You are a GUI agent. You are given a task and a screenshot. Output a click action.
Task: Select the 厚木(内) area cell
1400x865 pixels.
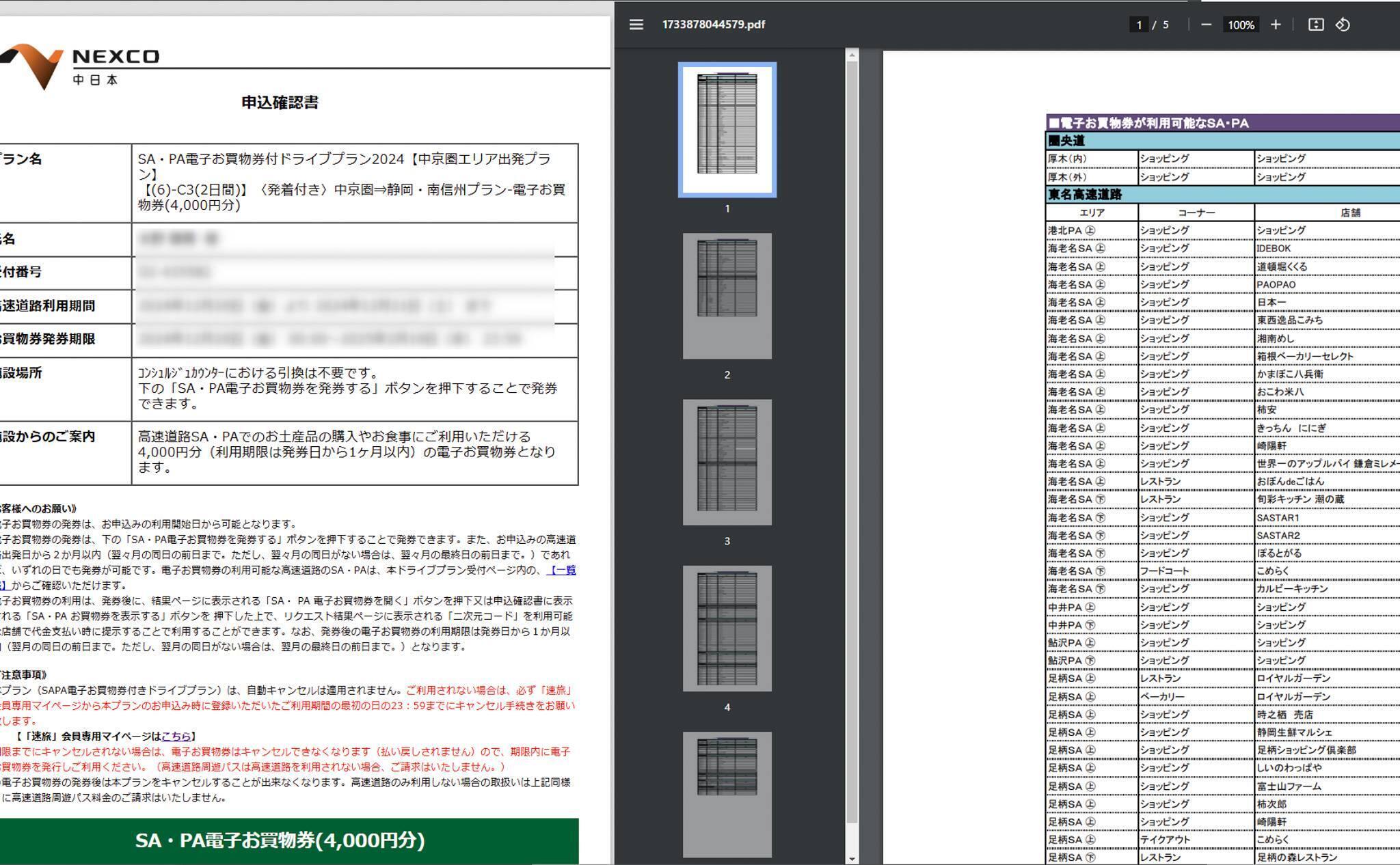[1092, 159]
